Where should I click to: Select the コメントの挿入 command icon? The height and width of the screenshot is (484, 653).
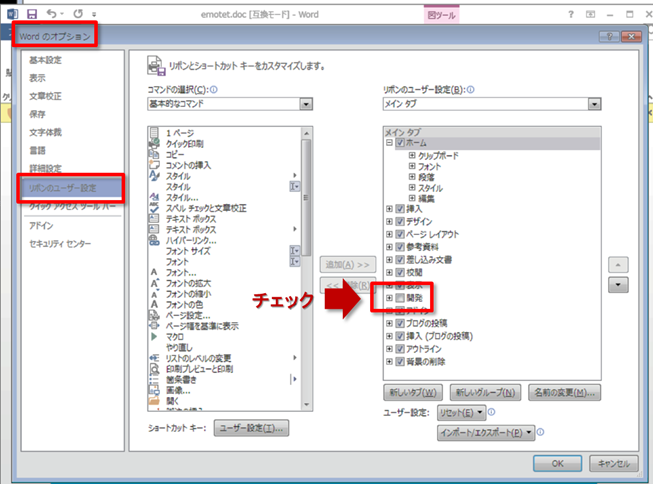coord(154,165)
